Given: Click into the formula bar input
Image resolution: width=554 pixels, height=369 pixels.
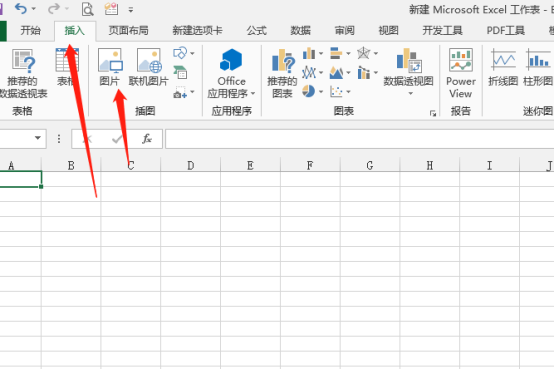Looking at the screenshot, I should [359, 139].
